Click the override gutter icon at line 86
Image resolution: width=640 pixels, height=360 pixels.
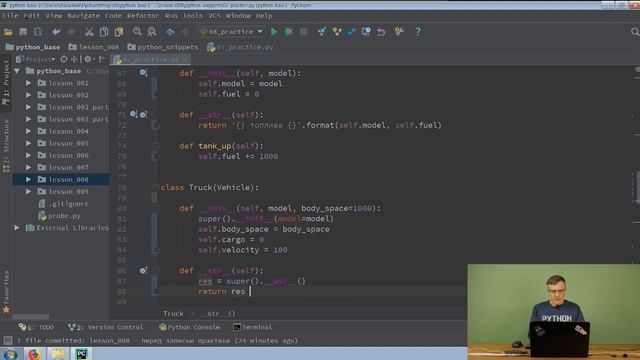[143, 271]
